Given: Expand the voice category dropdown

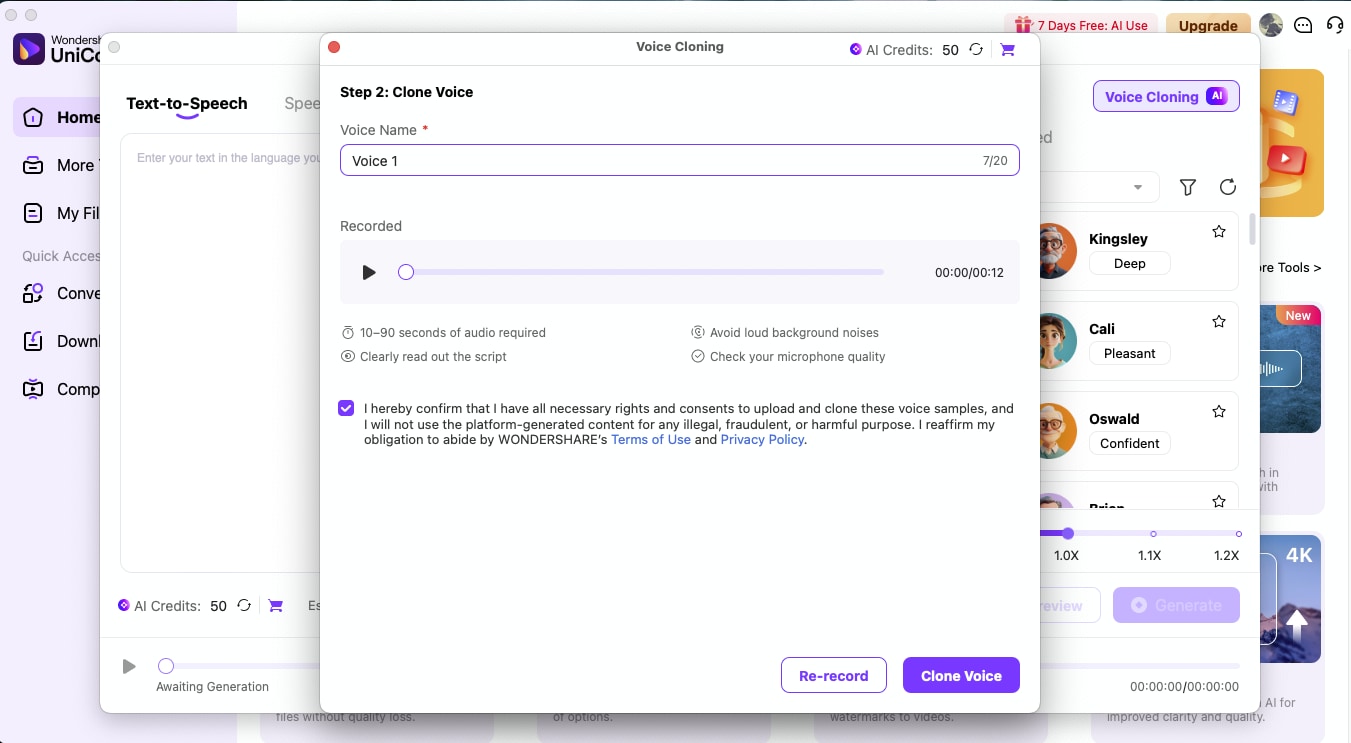Looking at the screenshot, I should [x=1137, y=188].
